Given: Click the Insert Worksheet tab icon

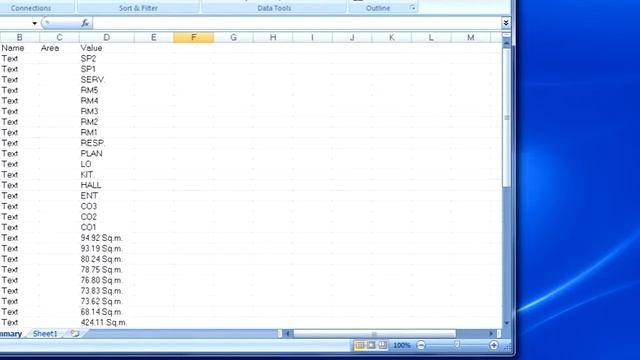Looking at the screenshot, I should tap(75, 333).
